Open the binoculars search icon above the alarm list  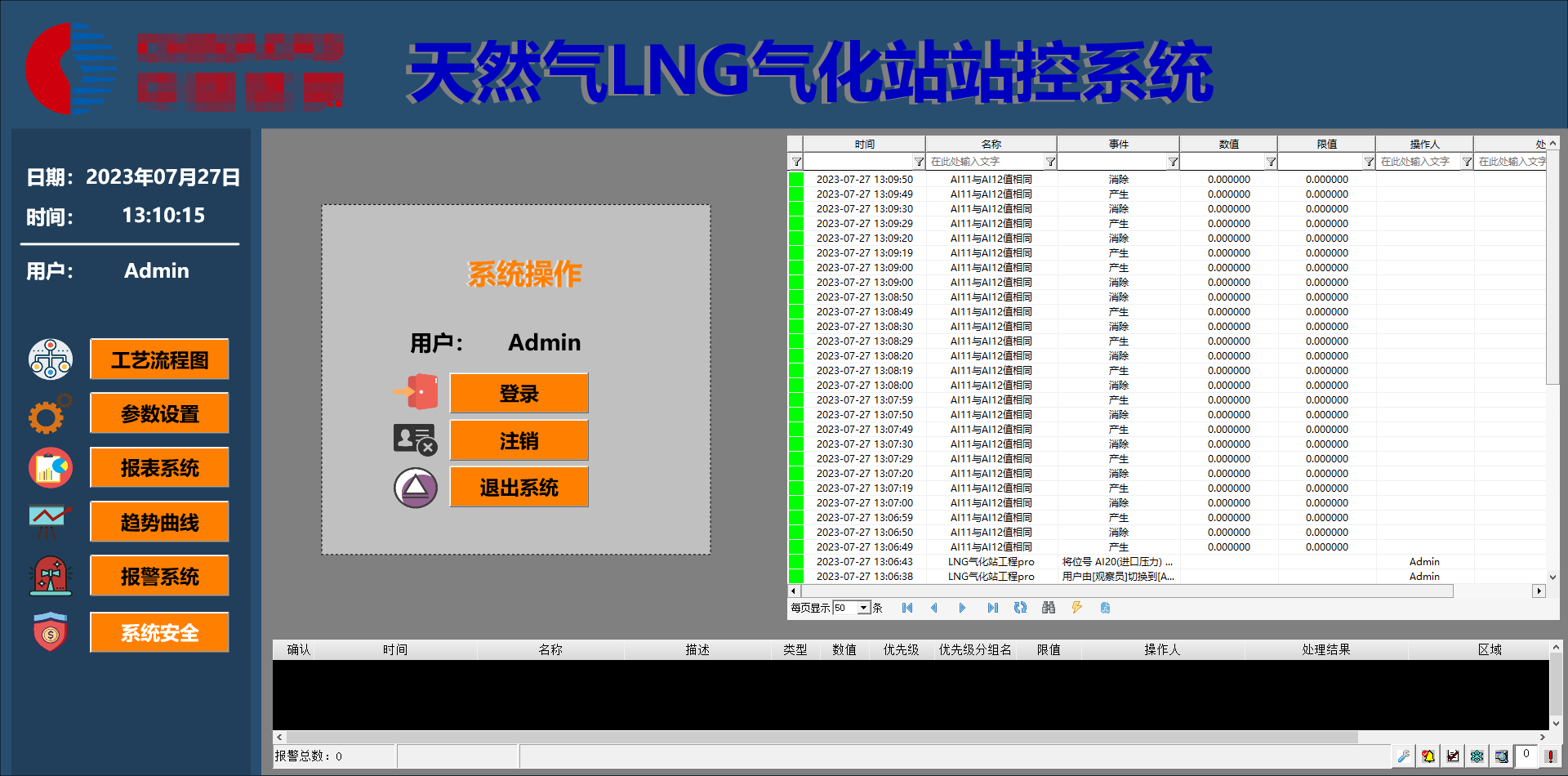coord(1049,608)
